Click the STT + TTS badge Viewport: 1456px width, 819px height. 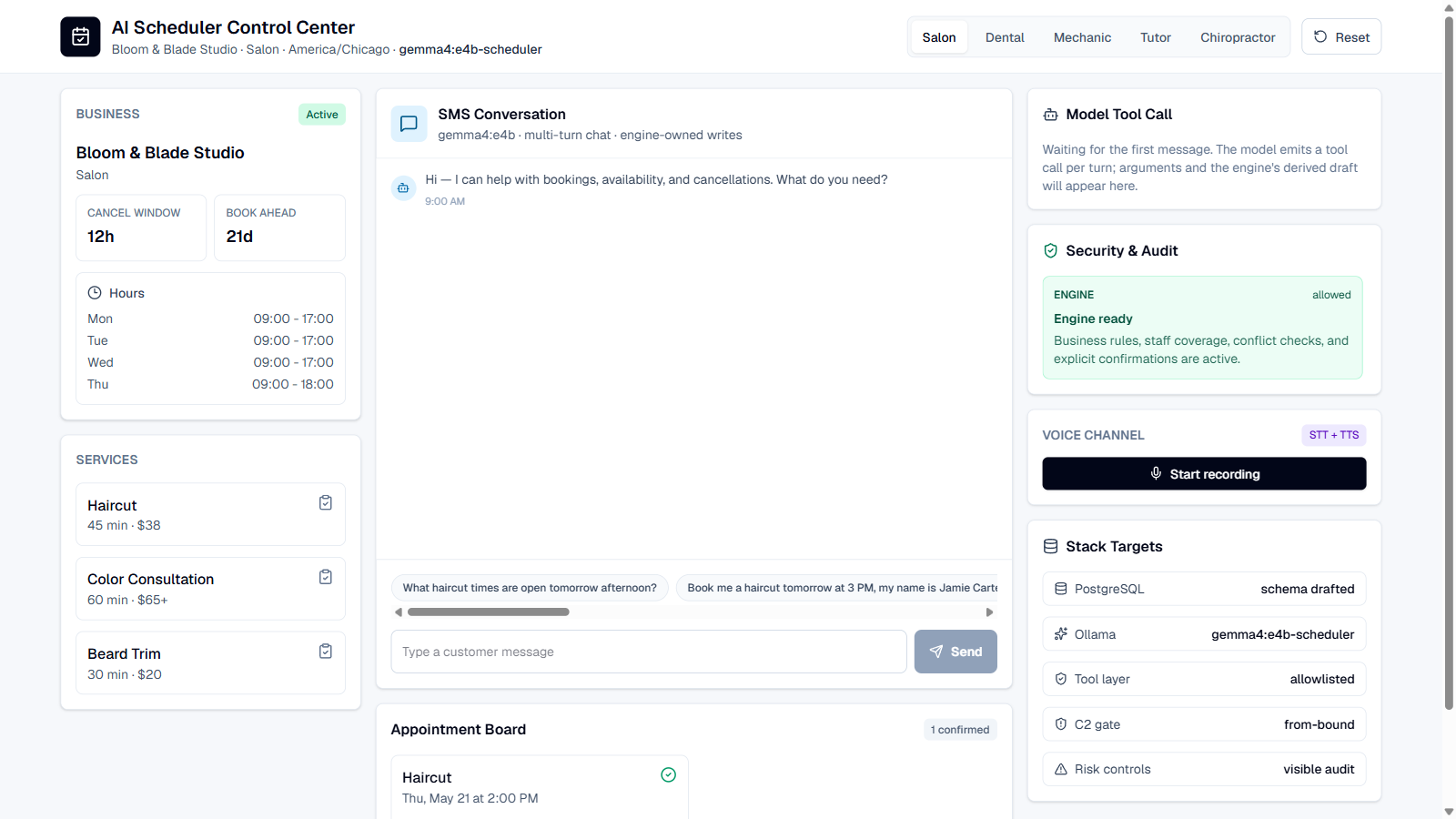pyautogui.click(x=1333, y=435)
